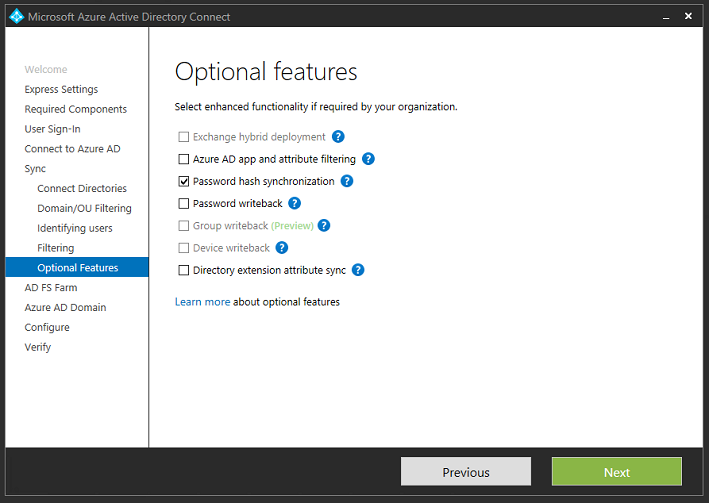
Task: Show help for Password writeback
Action: [x=295, y=203]
